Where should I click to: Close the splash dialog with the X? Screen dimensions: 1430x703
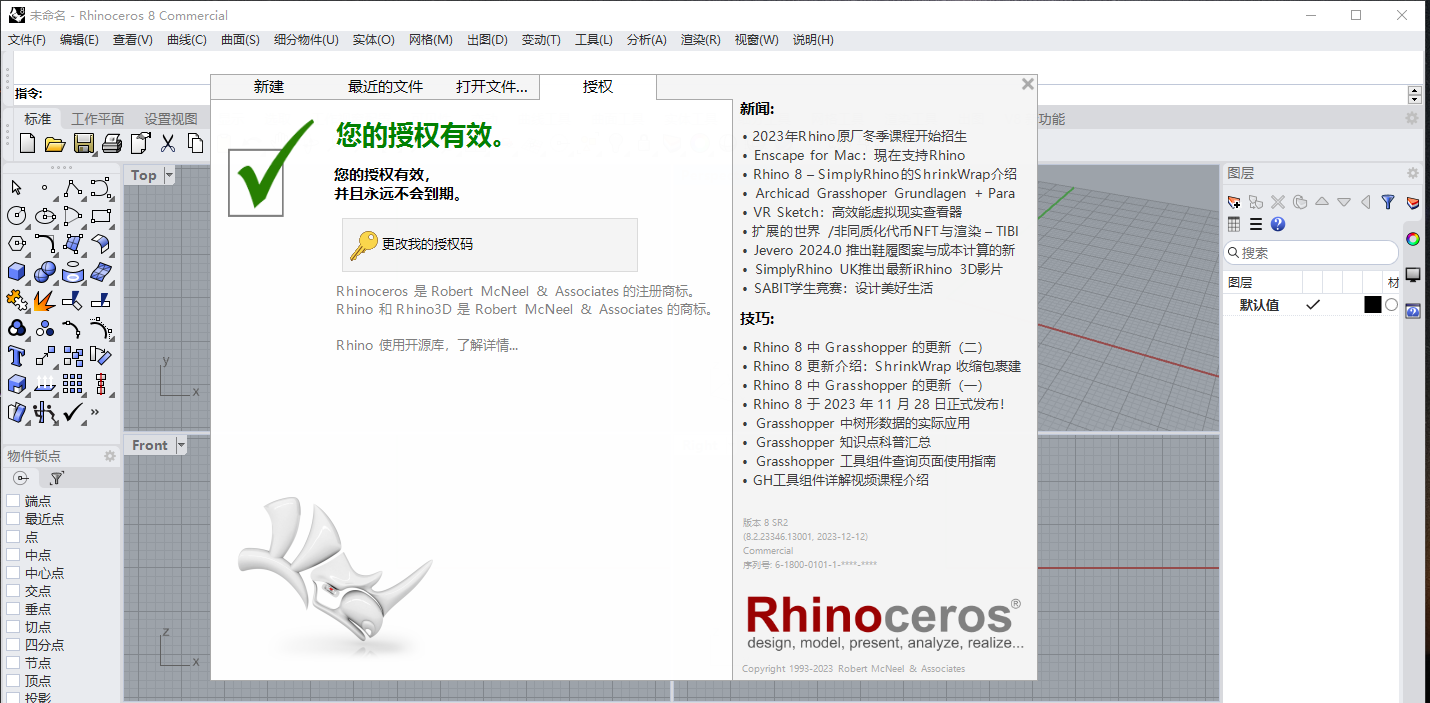coord(1027,85)
